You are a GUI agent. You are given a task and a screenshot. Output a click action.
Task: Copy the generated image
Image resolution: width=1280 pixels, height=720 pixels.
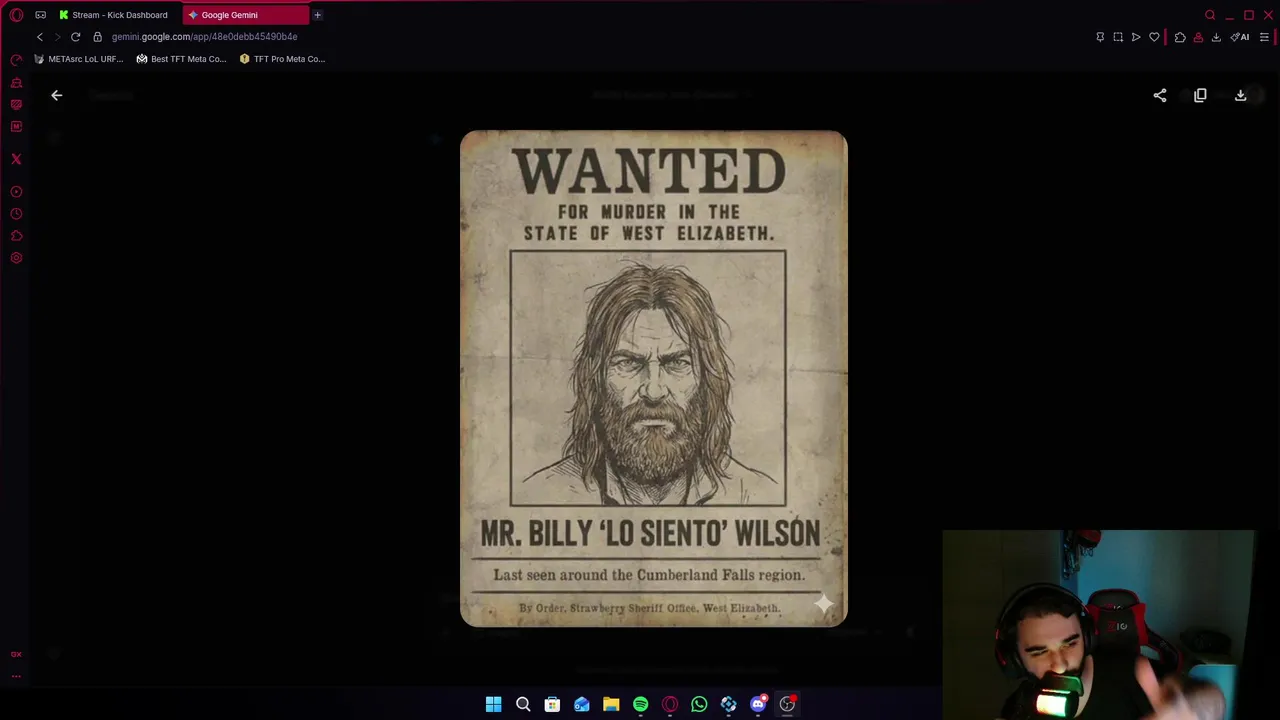1200,95
